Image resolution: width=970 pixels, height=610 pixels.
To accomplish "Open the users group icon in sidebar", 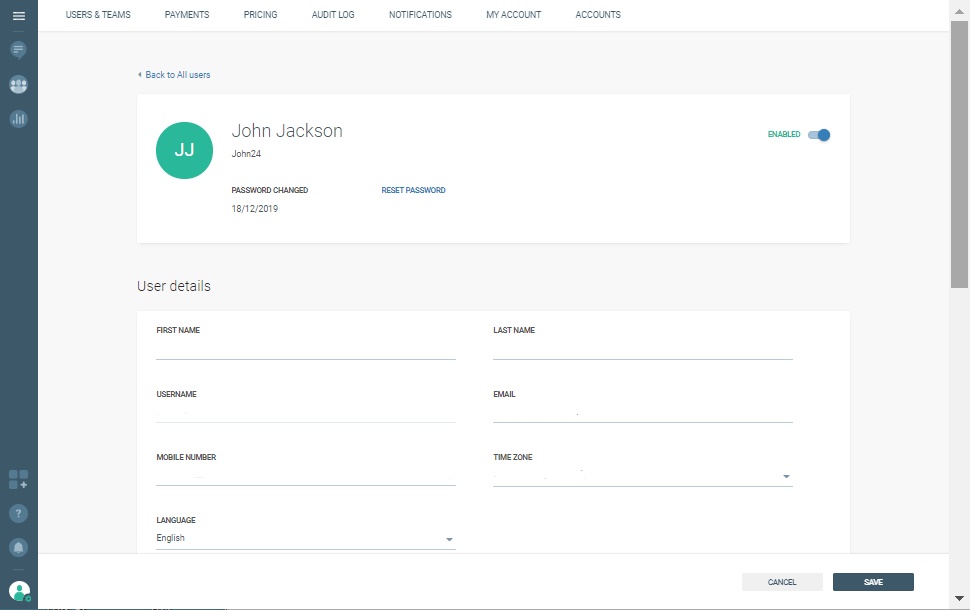I will coord(18,85).
